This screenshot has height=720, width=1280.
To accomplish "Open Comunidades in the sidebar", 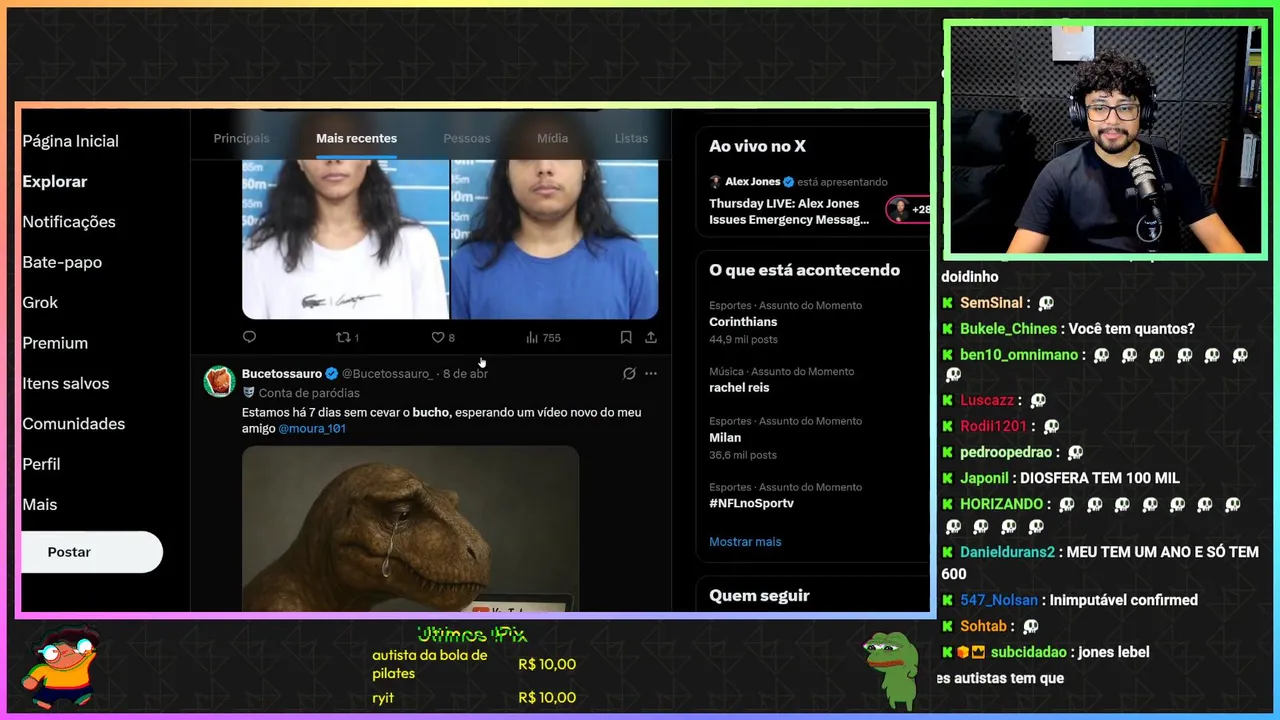I will tap(74, 424).
